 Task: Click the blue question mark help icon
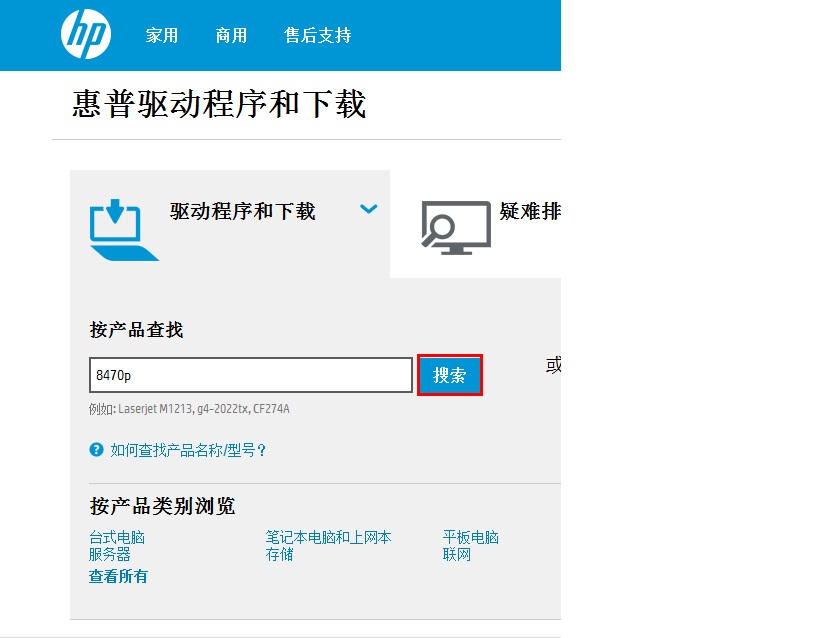(97, 450)
